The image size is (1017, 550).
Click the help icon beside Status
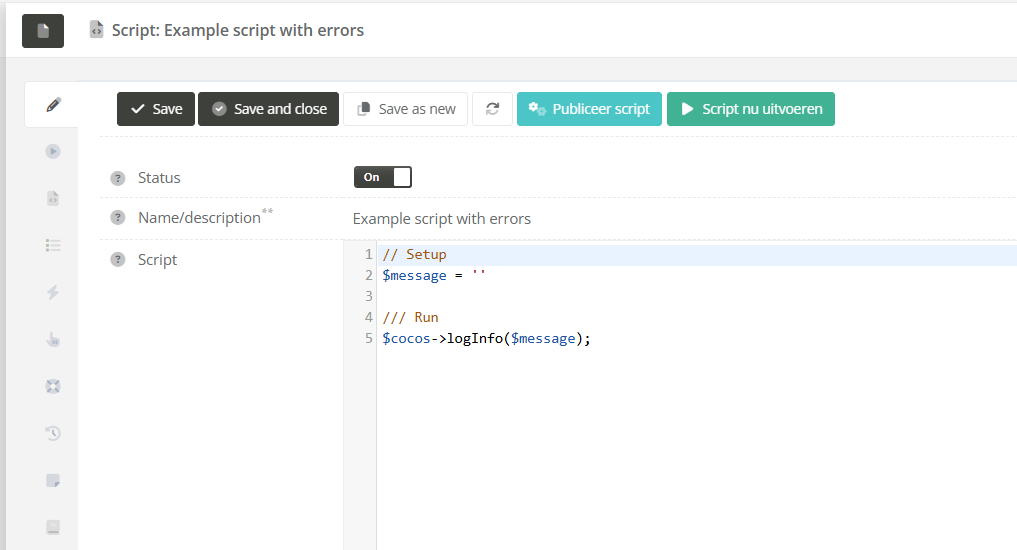click(x=118, y=178)
